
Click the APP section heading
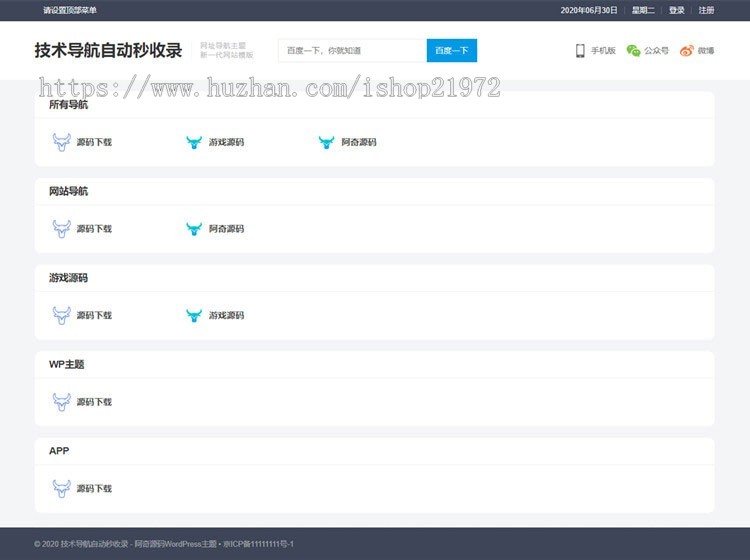pyautogui.click(x=59, y=451)
